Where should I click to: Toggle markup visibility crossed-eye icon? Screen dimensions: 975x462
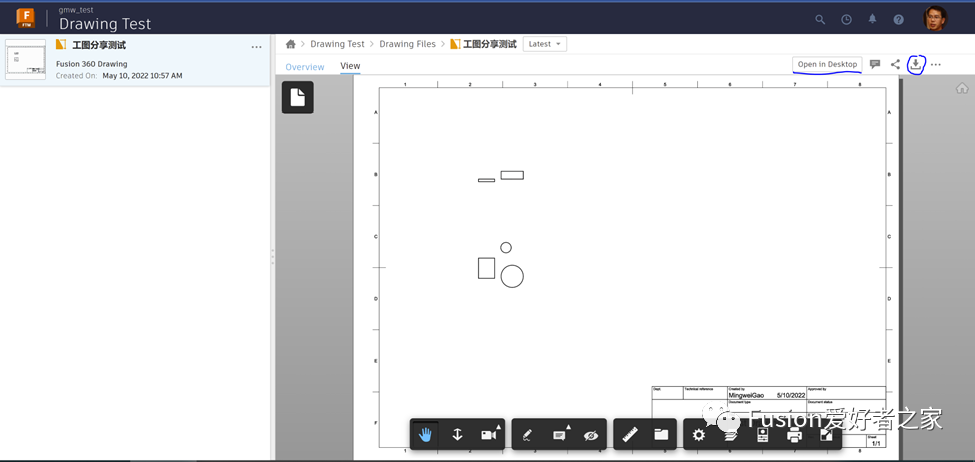[x=591, y=435]
